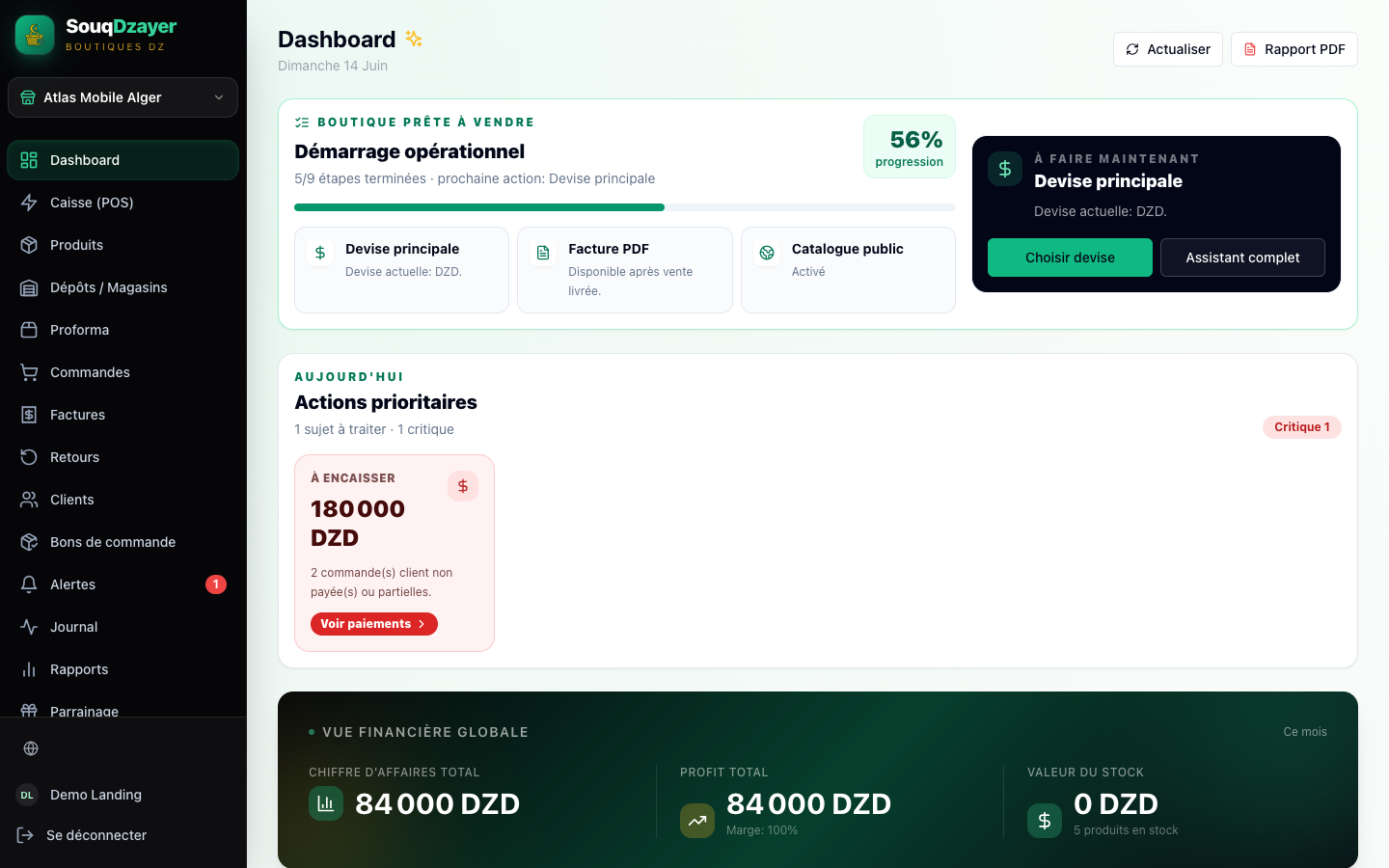Click '5/9 étapes terminées' progress text
The width and height of the screenshot is (1389, 868).
coord(360,178)
